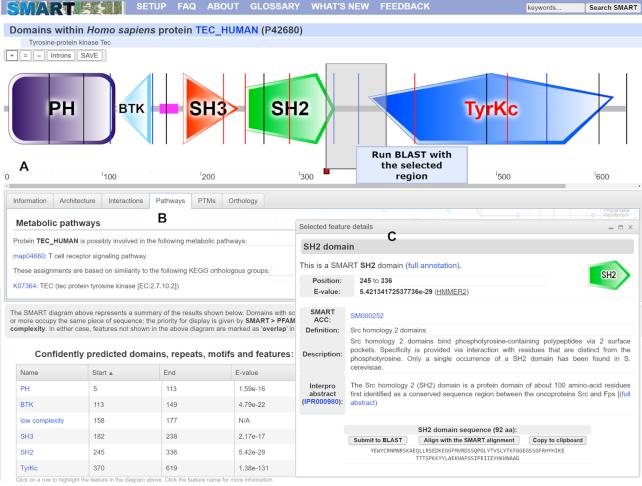Open the map04660 pathway link
642x486 pixels.
point(29,256)
